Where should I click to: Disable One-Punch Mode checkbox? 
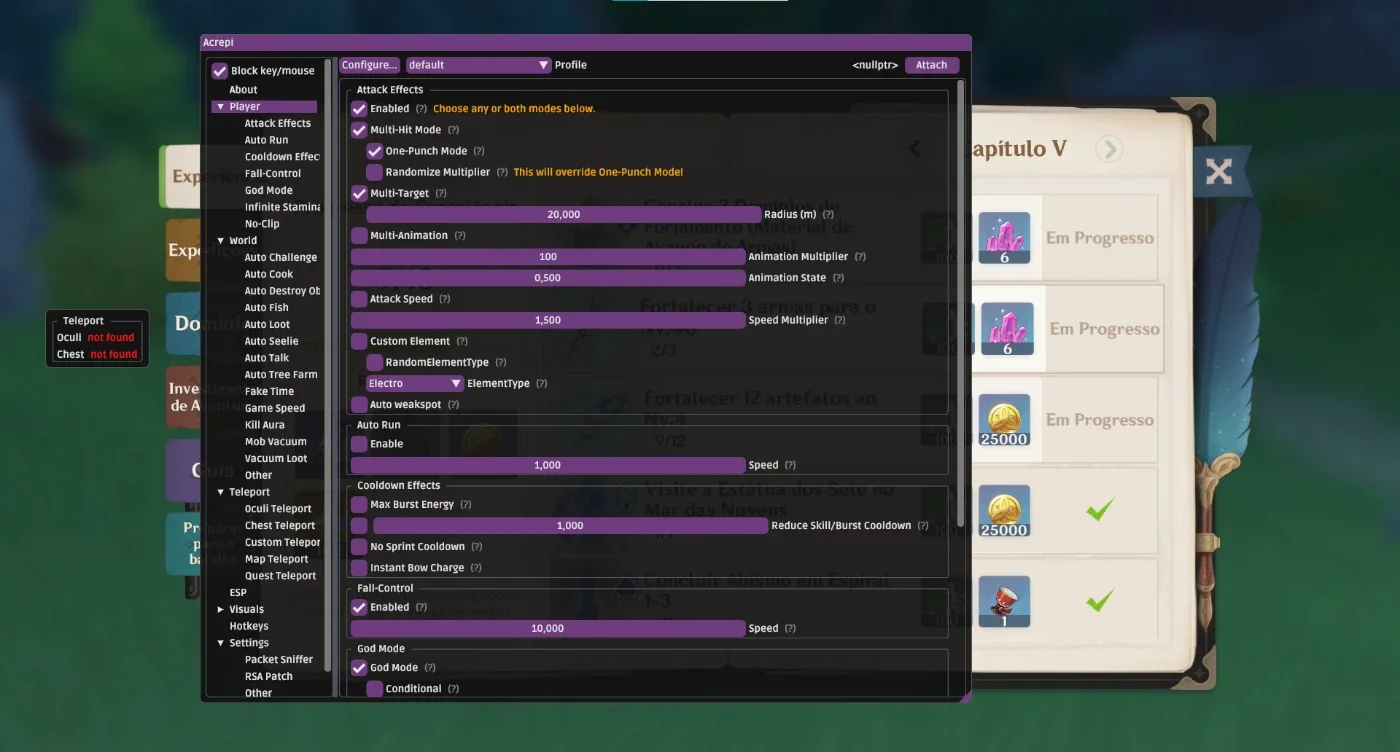(375, 151)
